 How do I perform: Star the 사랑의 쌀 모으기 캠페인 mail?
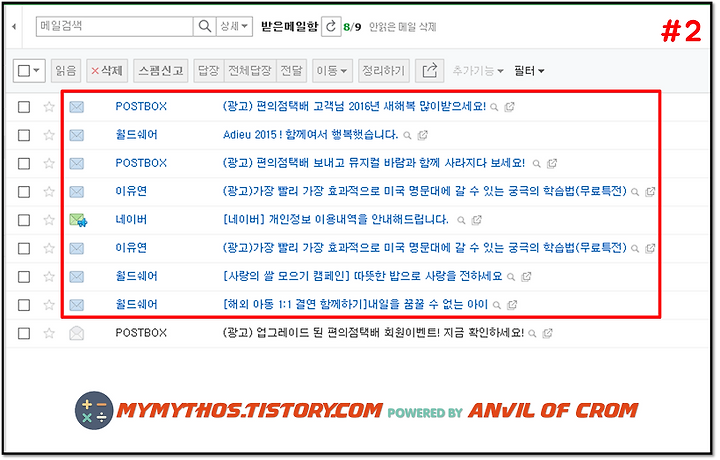49,276
